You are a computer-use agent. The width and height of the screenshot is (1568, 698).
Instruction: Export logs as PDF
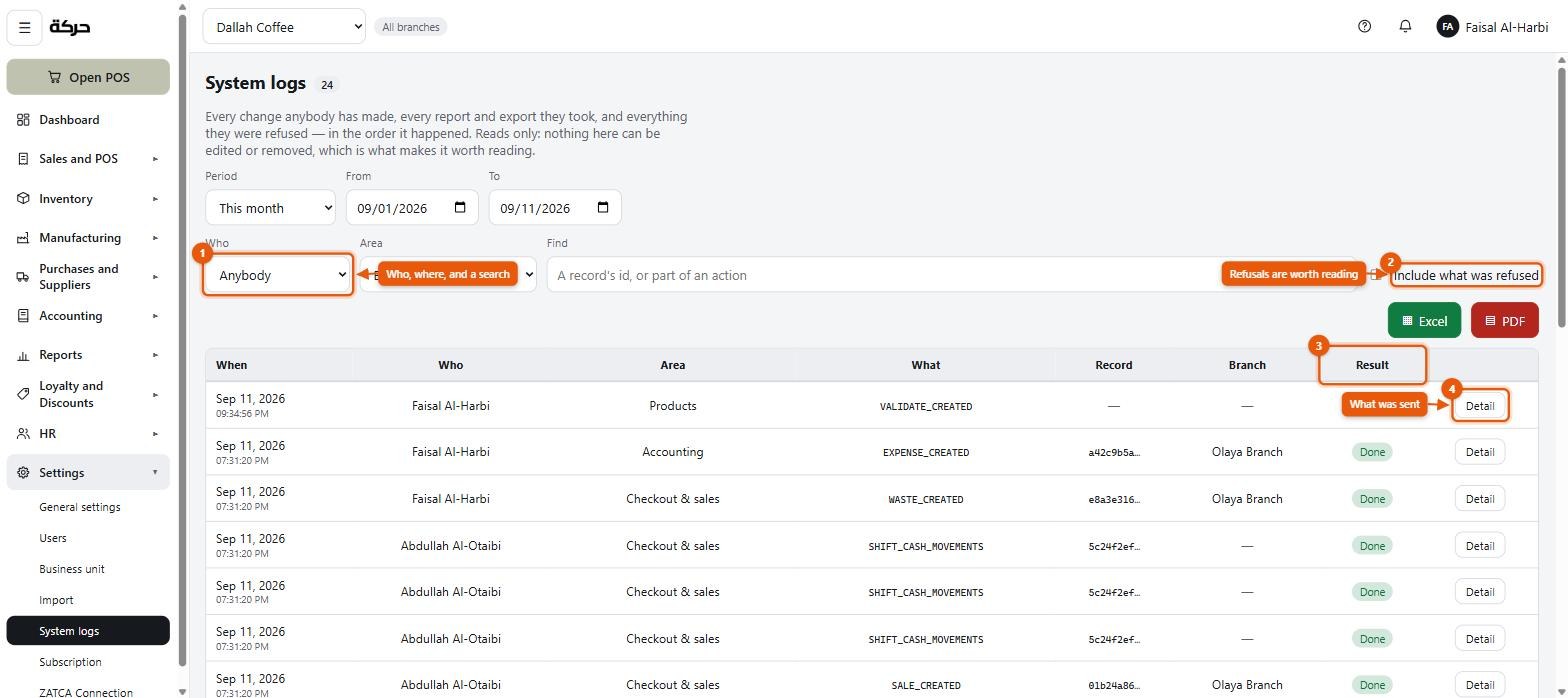click(1504, 321)
